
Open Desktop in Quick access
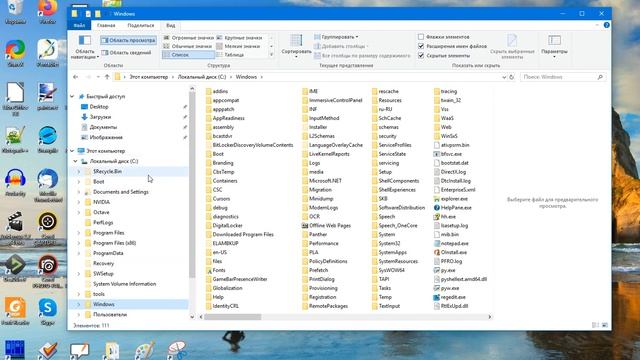99,107
